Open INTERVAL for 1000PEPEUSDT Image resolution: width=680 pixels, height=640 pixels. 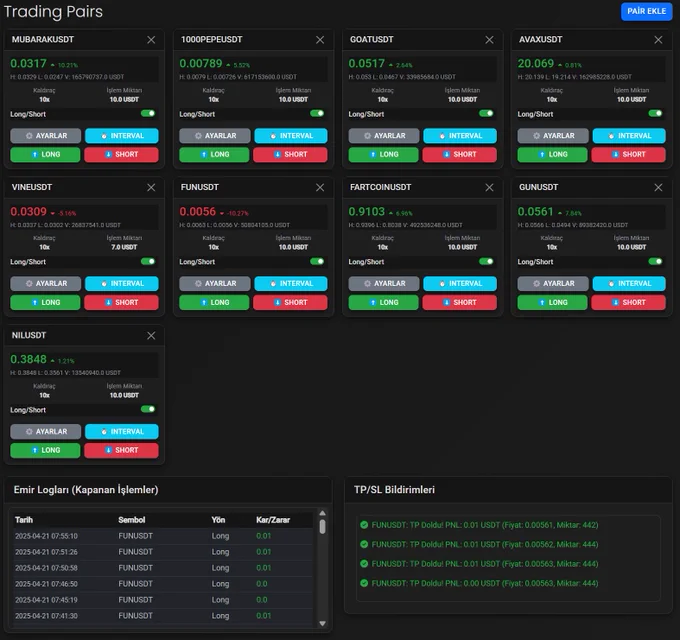coord(291,136)
